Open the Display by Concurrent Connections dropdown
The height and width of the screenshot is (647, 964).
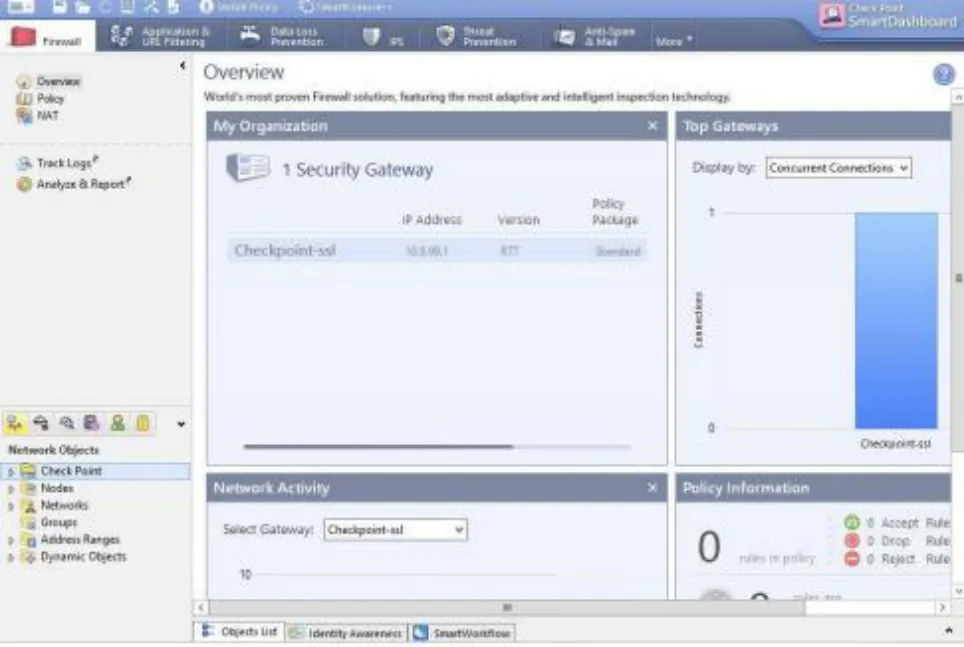click(839, 168)
